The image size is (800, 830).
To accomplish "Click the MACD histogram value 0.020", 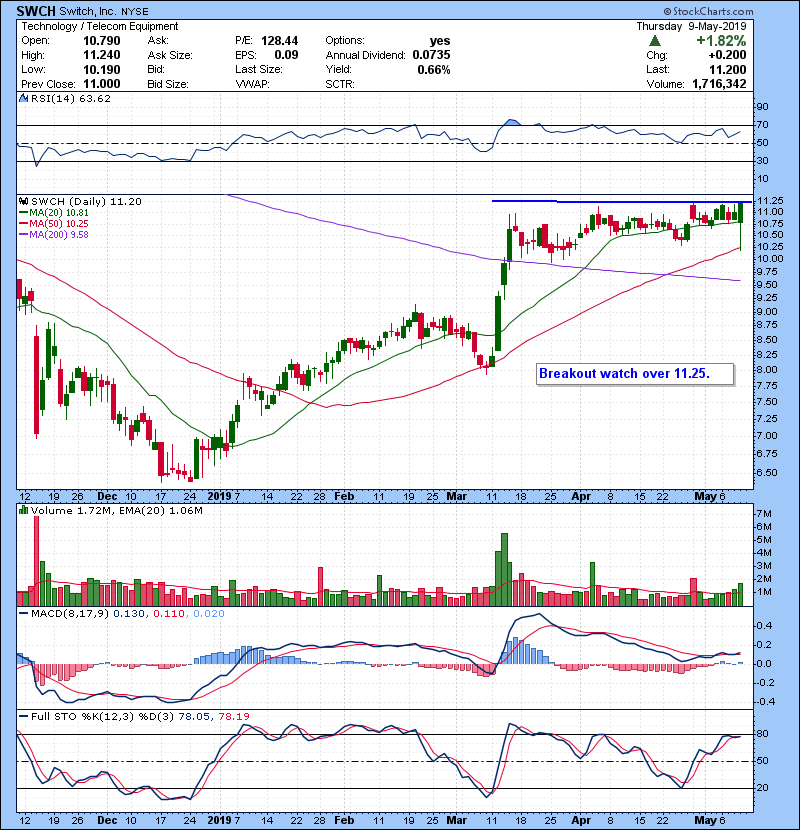I will point(209,614).
